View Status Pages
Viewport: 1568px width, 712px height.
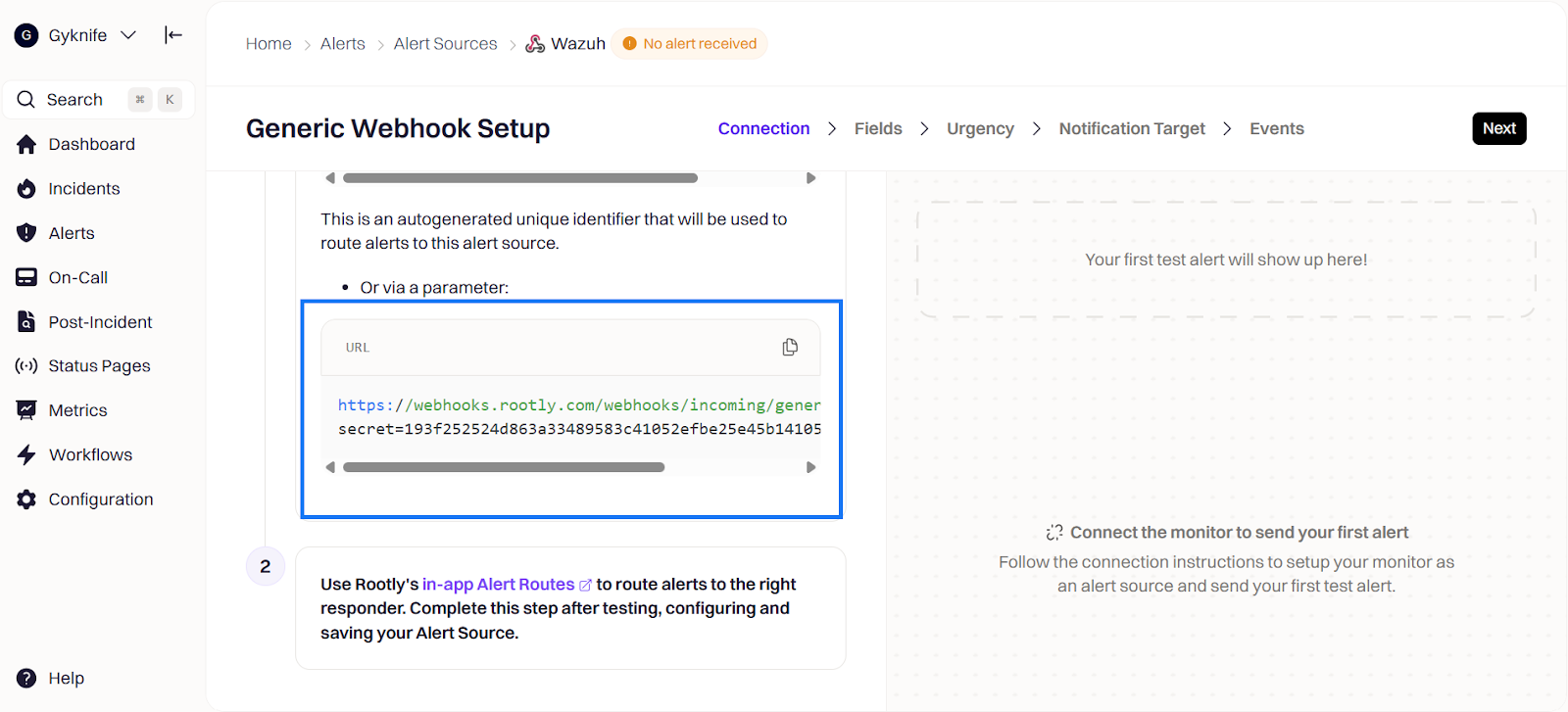pos(99,365)
